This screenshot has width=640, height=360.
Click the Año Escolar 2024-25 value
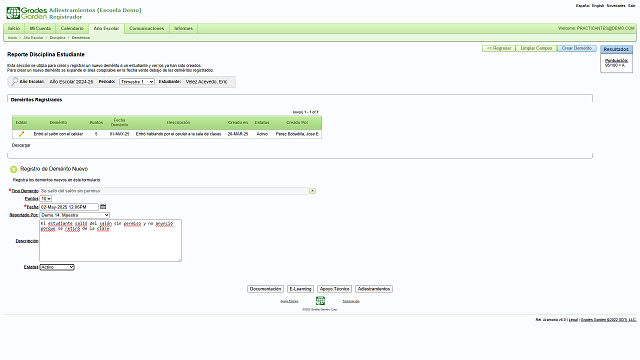(x=71, y=82)
